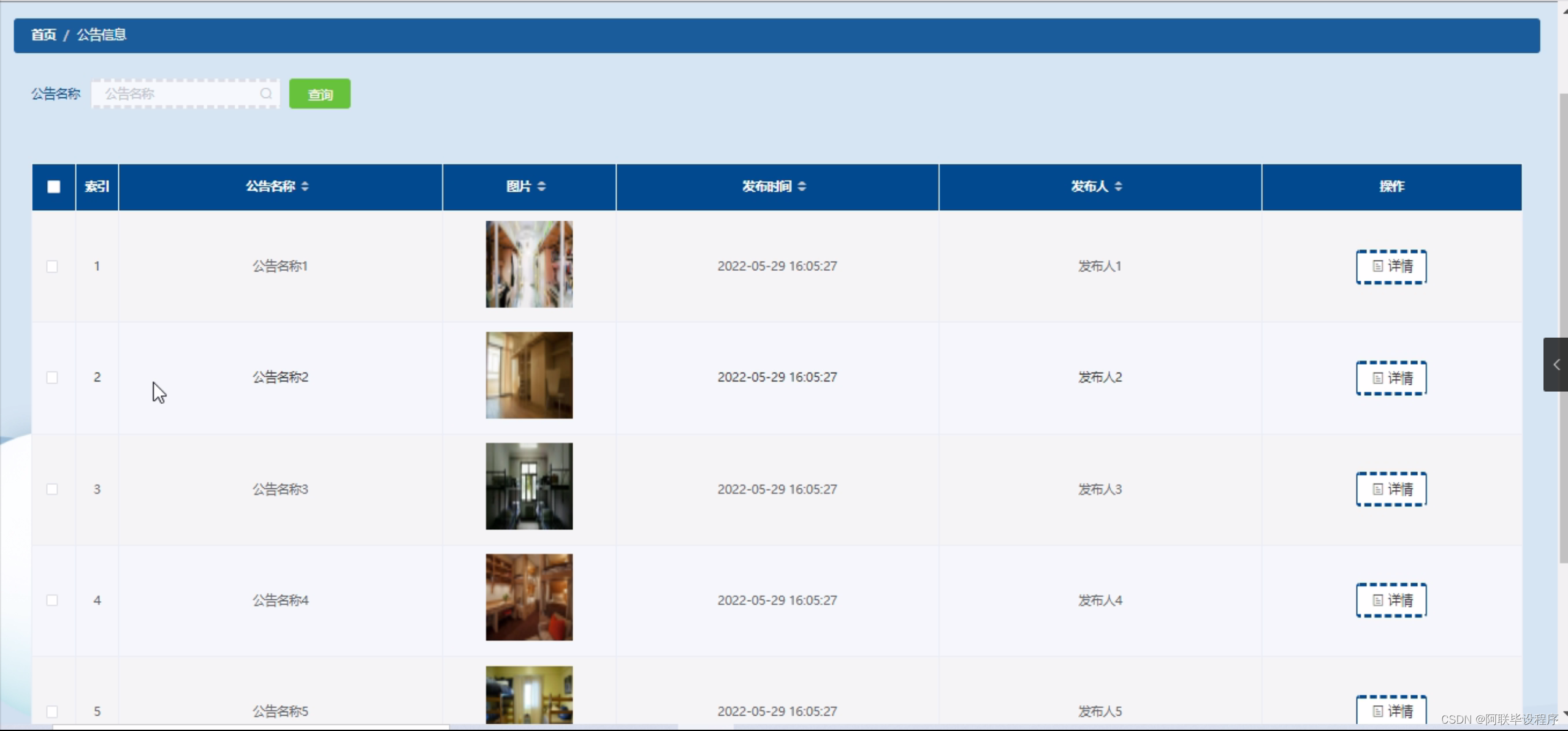Open 详情 for announcement 公告名称2
The width and height of the screenshot is (1568, 731).
(x=1390, y=377)
